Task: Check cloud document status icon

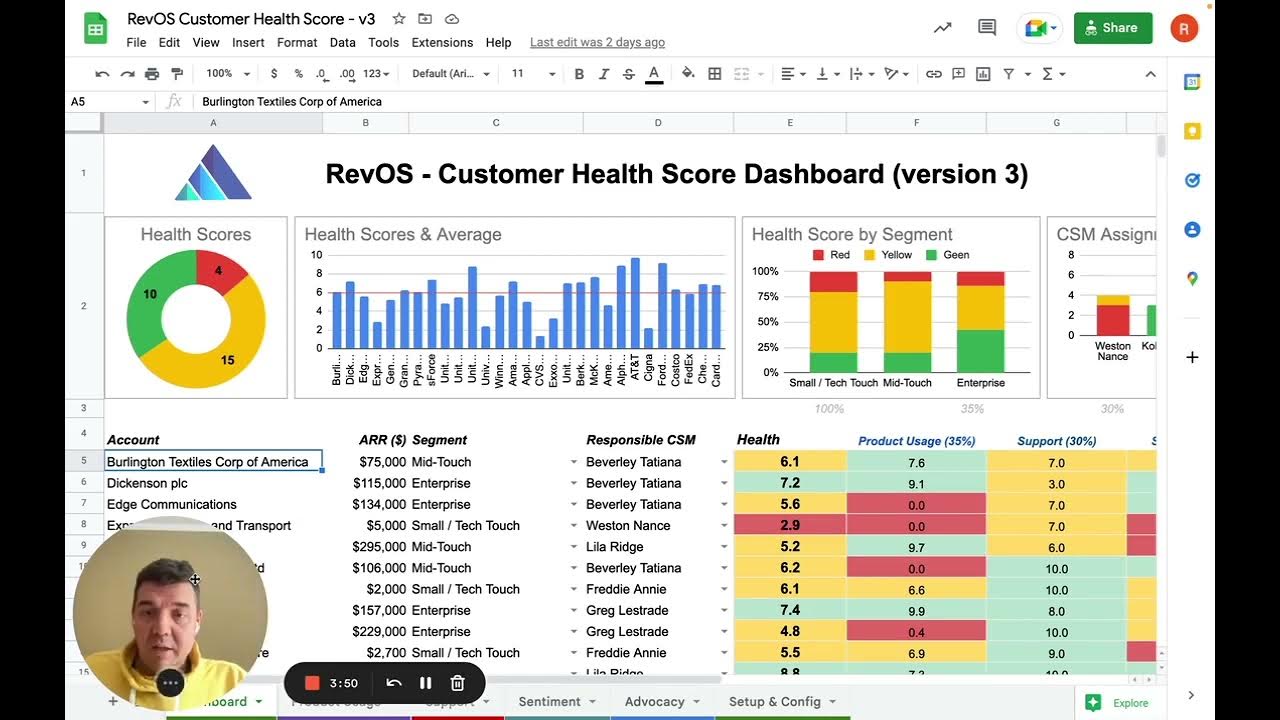Action: click(x=452, y=19)
